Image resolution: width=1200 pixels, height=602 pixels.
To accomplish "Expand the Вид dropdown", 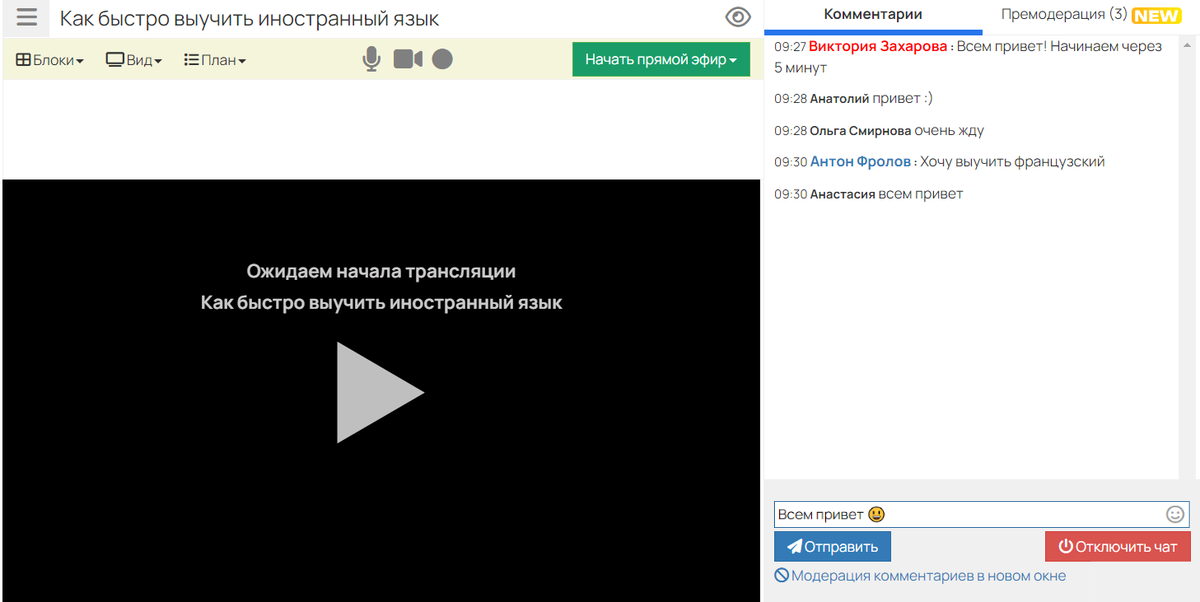I will click(134, 60).
